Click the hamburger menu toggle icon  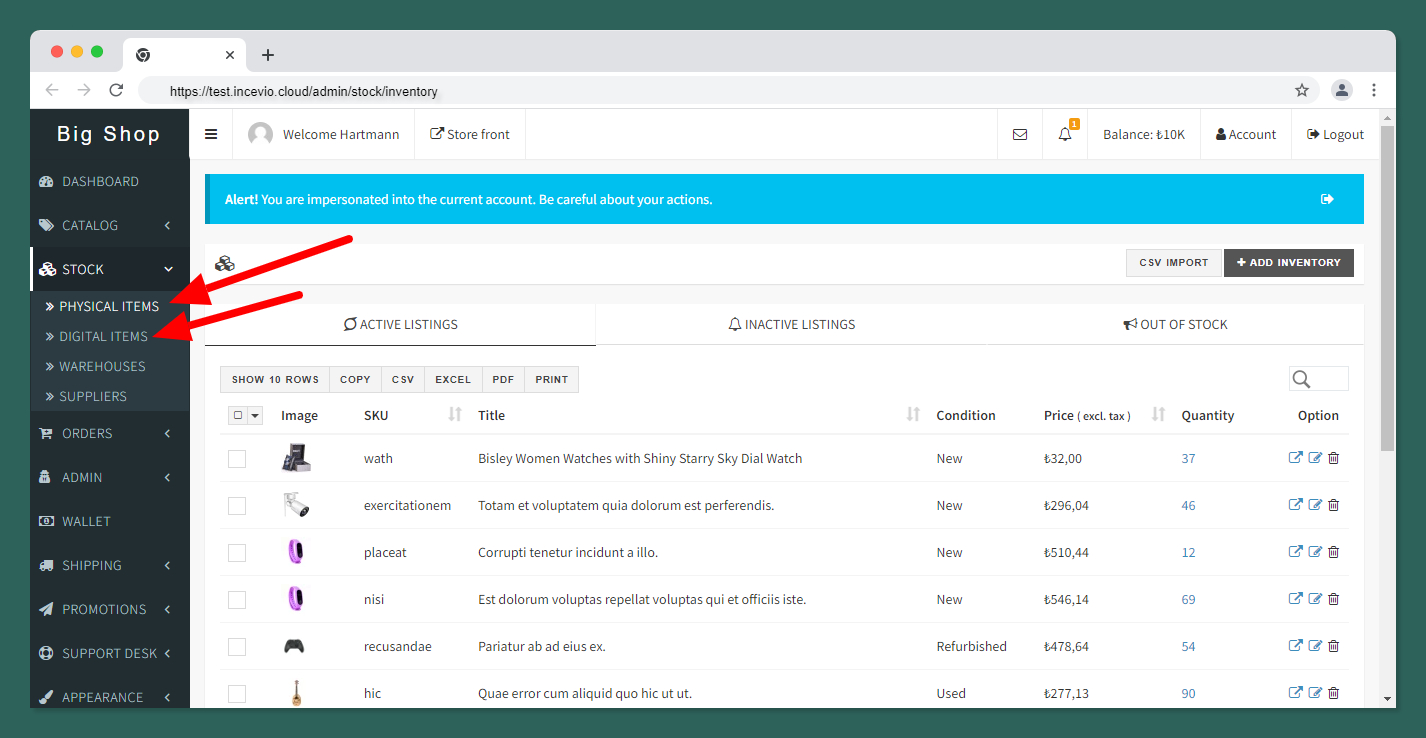pyautogui.click(x=211, y=134)
